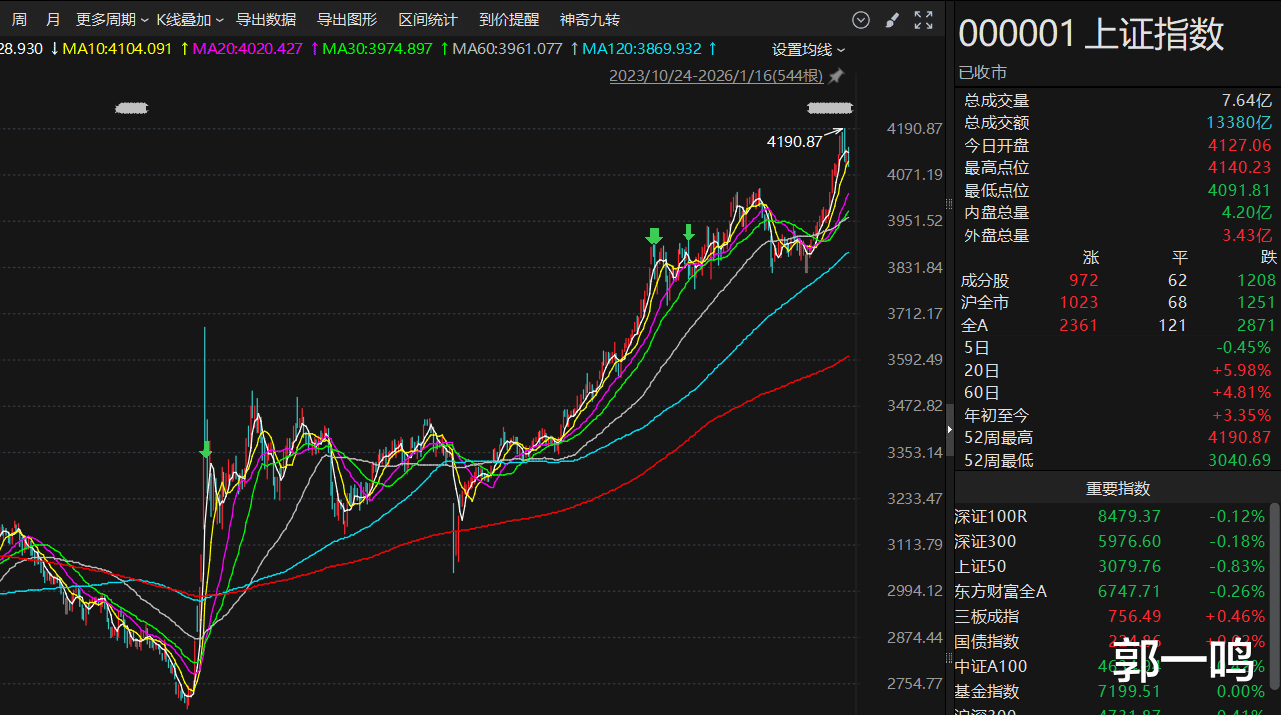The image size is (1281, 715).
Task: Select the 外盘总量 3.43亿 row
Action: tap(1117, 236)
